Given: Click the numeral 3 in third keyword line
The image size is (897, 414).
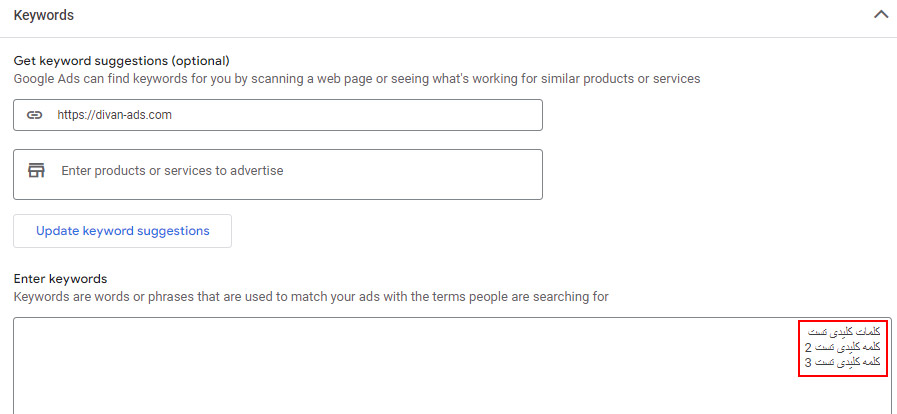Looking at the screenshot, I should click(808, 363).
